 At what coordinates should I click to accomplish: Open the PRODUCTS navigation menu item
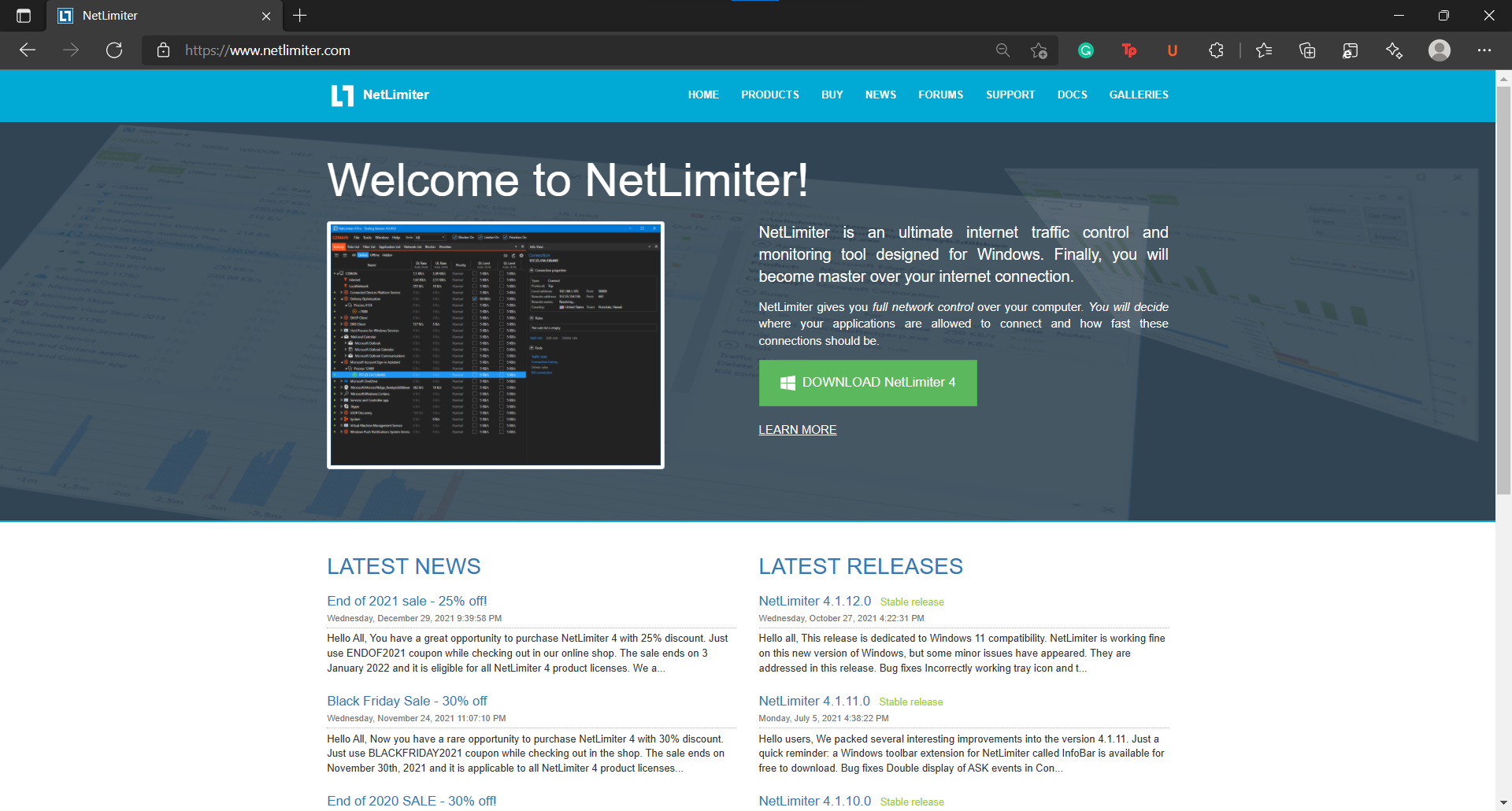(769, 94)
